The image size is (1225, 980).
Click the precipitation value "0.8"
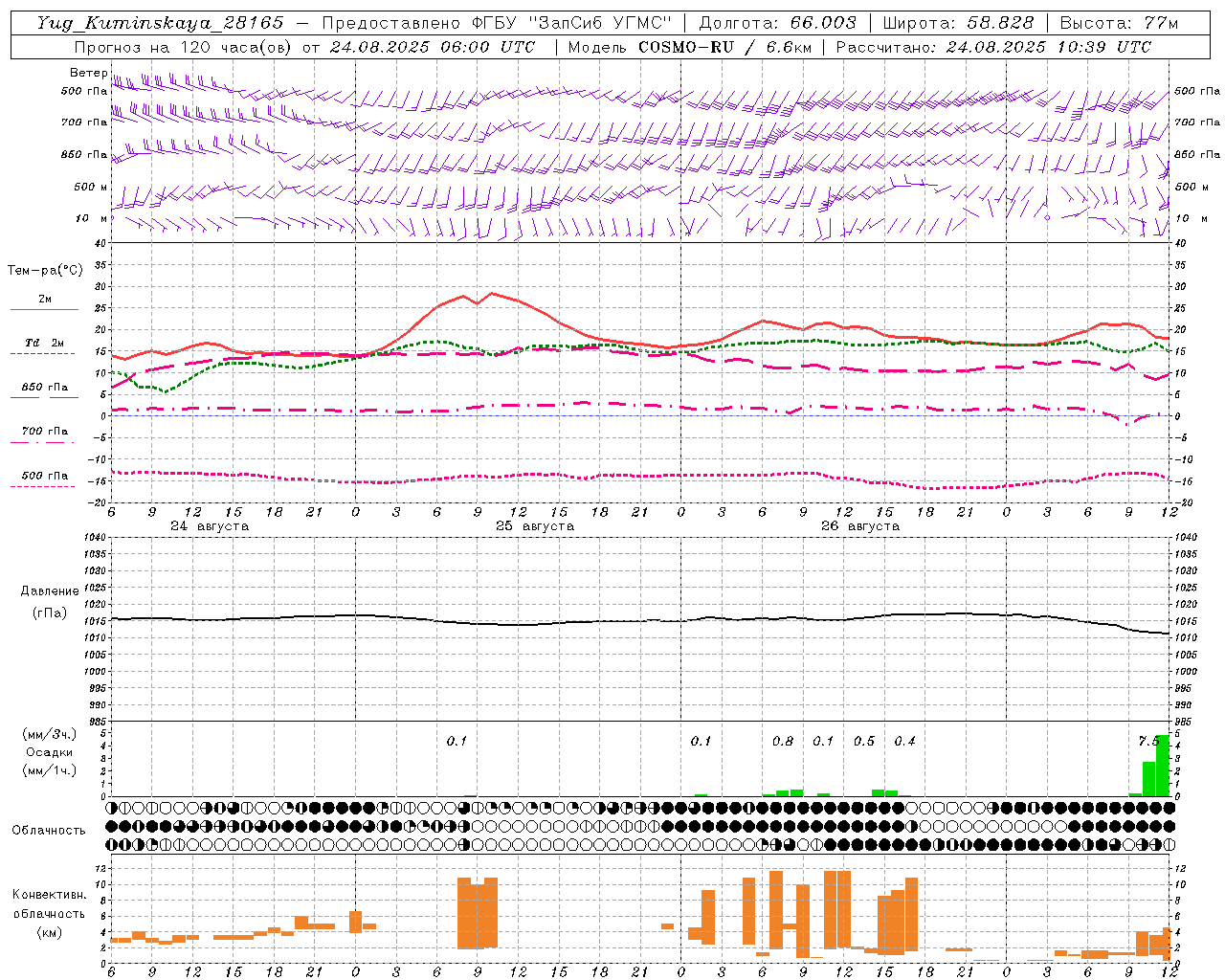pyautogui.click(x=783, y=741)
